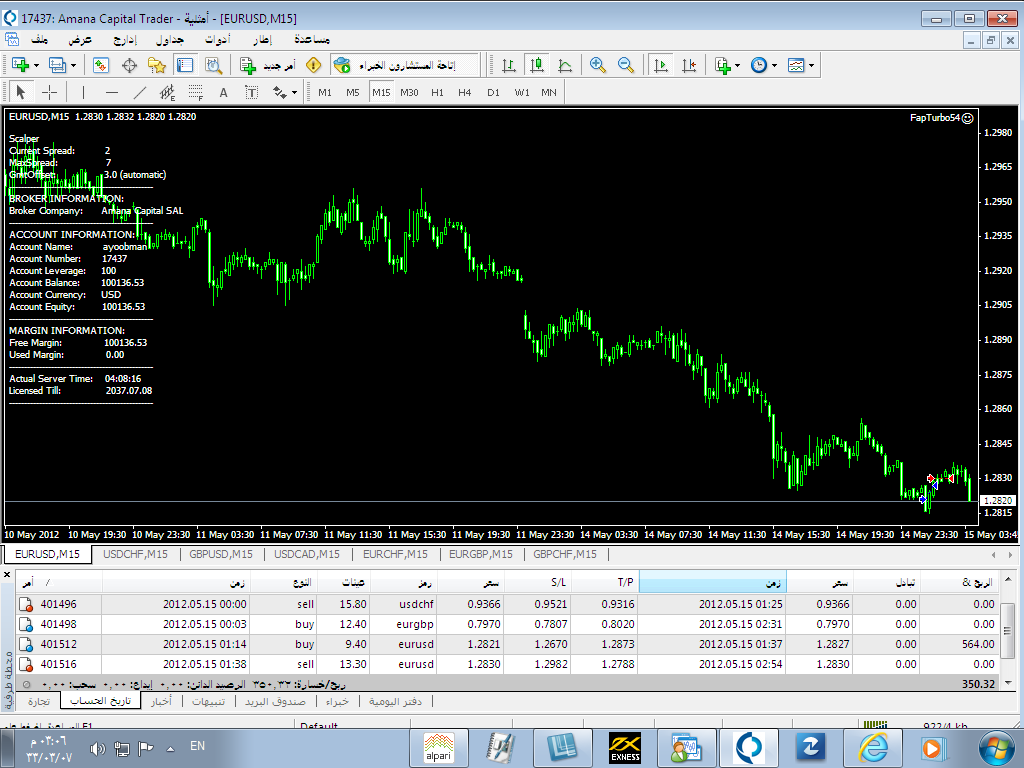Open Exness from the Windows taskbar
This screenshot has height=768, width=1024.
coord(625,748)
